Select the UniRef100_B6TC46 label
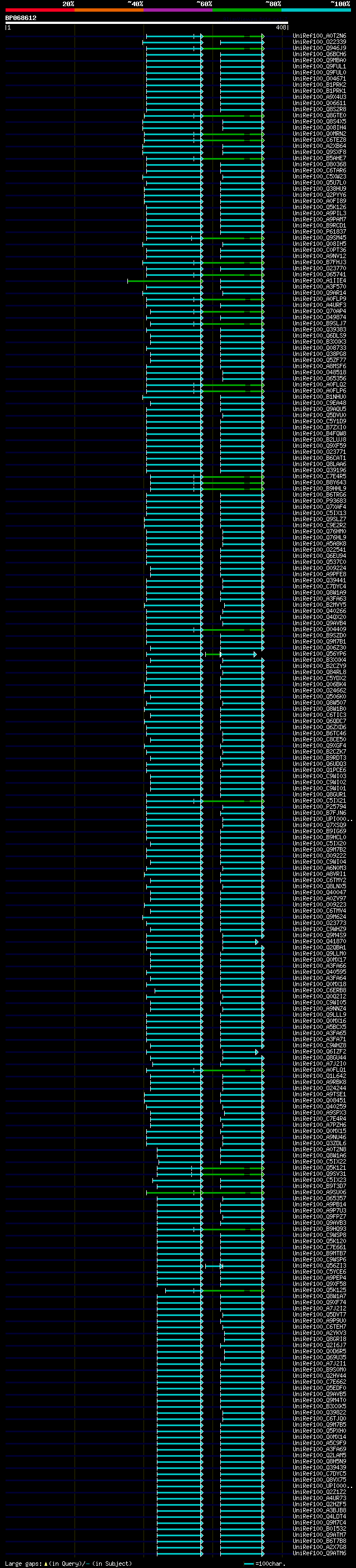 (x=319, y=733)
